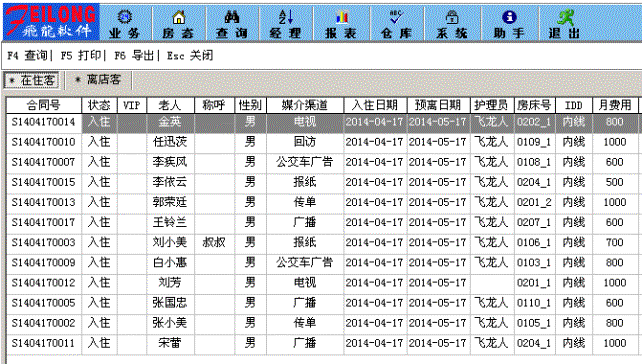Click resident name 张国忠
This screenshot has width=642, height=364.
[x=170, y=303]
